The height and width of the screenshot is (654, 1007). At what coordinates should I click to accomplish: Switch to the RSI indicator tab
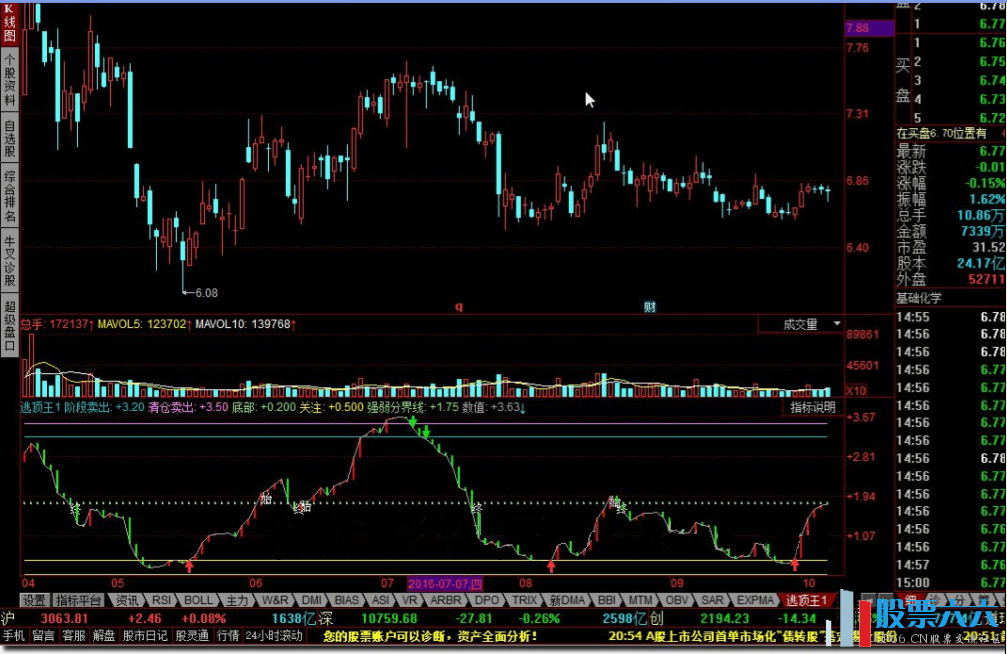click(x=160, y=600)
